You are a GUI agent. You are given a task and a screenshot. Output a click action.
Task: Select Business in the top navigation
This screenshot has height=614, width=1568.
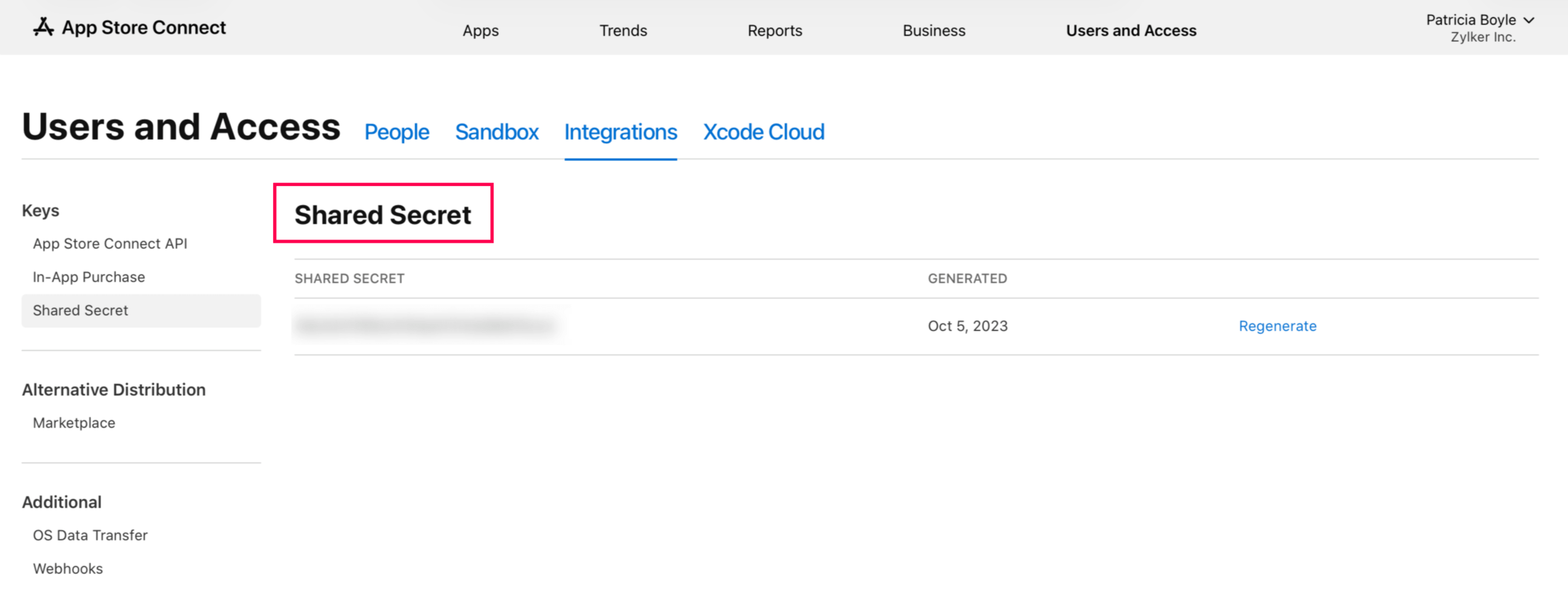(x=934, y=31)
